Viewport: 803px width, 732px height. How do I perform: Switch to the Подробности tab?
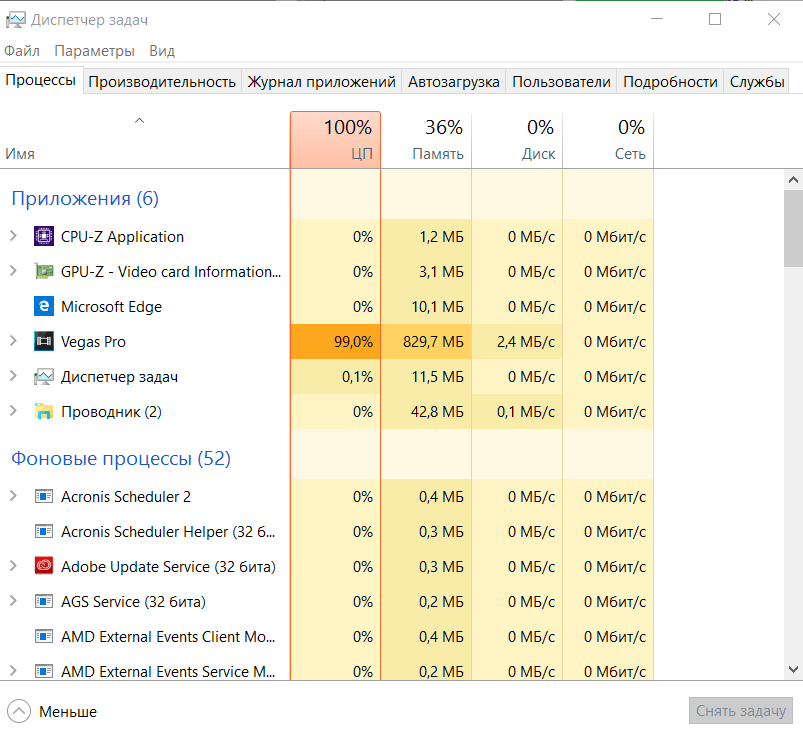(x=670, y=82)
